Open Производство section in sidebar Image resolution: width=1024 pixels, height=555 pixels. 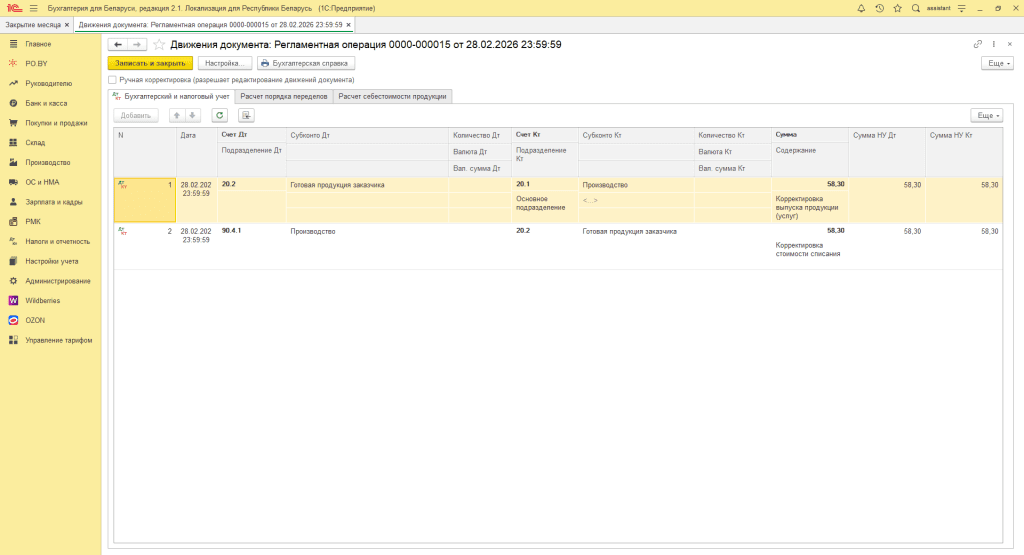click(x=48, y=163)
